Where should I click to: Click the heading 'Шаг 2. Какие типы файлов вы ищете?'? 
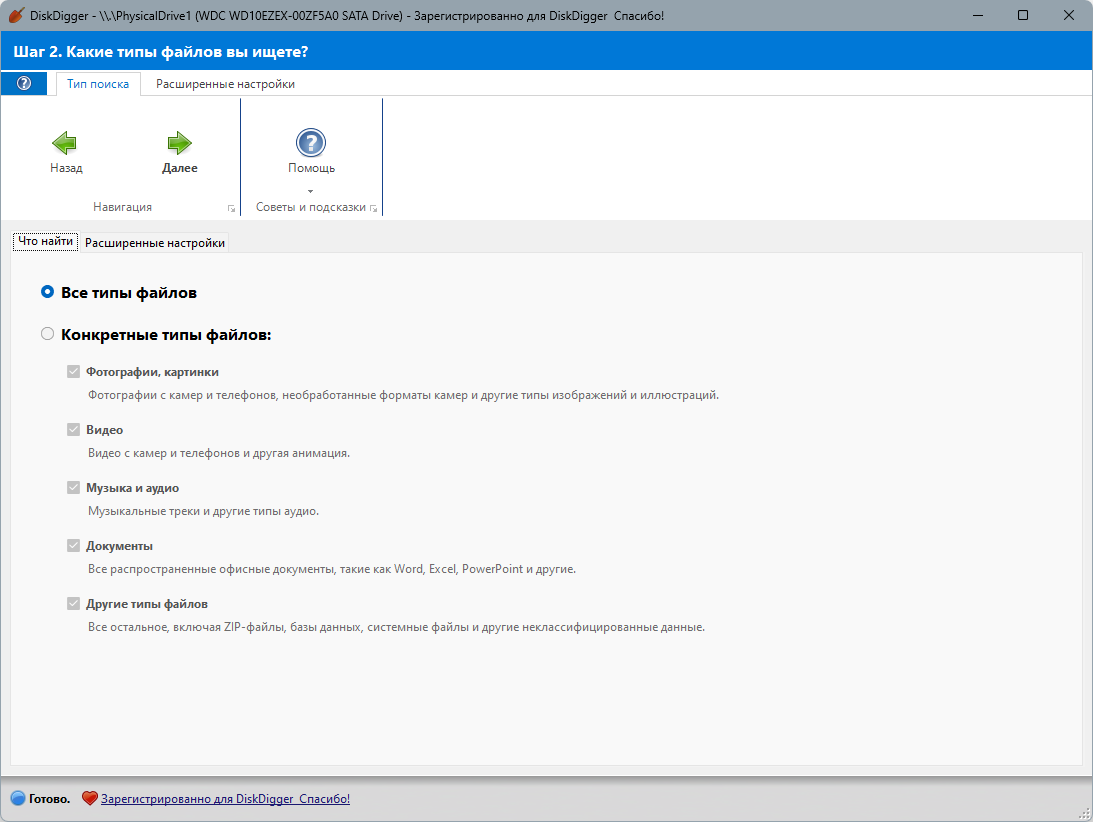coord(161,52)
